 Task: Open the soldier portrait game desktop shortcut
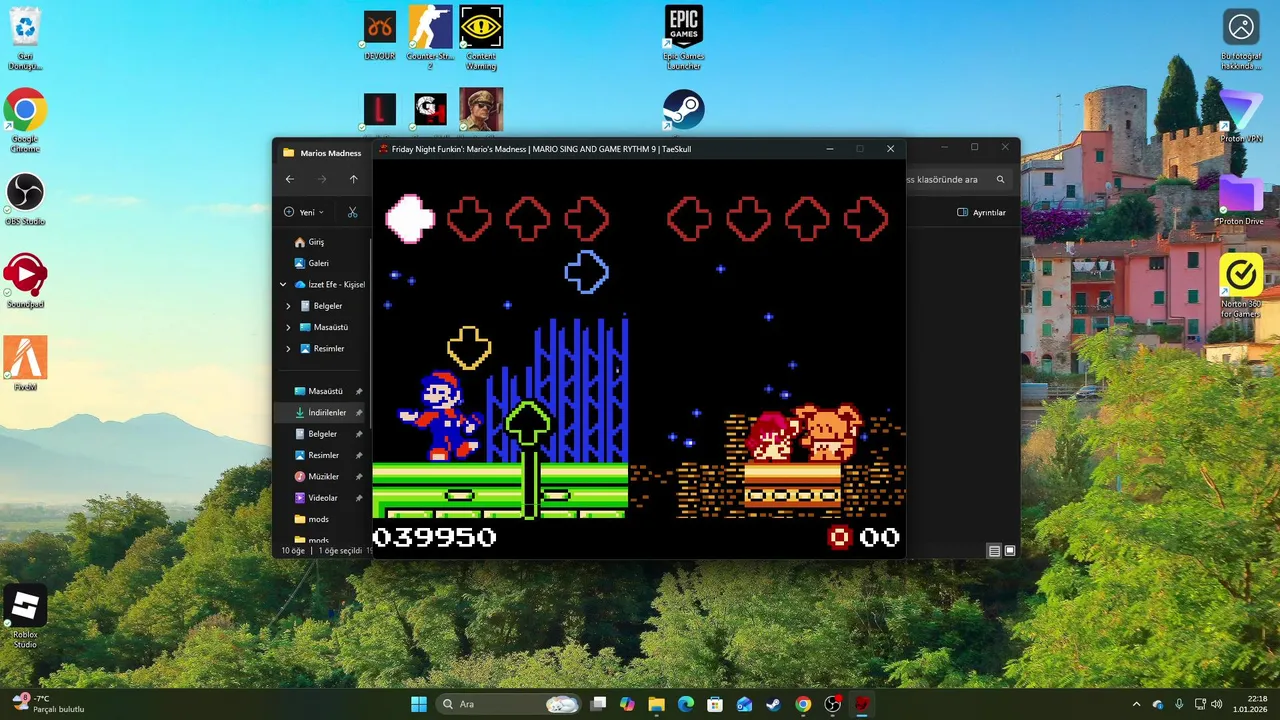tap(481, 110)
